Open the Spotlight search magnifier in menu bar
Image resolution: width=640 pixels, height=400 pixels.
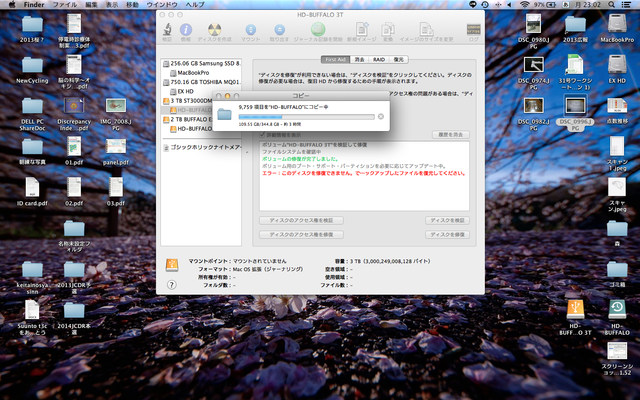611,4
